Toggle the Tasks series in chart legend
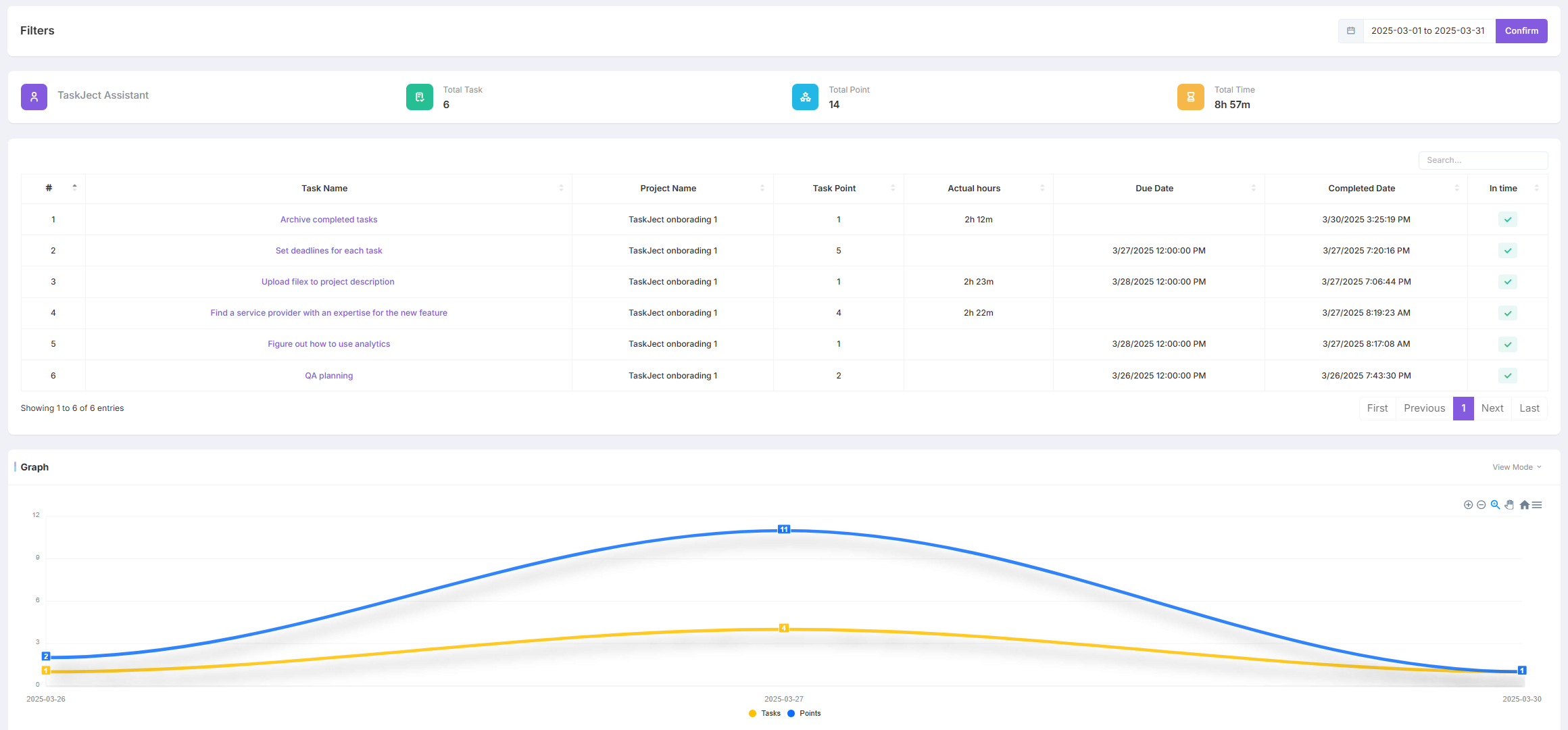The image size is (1568, 730). [x=765, y=713]
